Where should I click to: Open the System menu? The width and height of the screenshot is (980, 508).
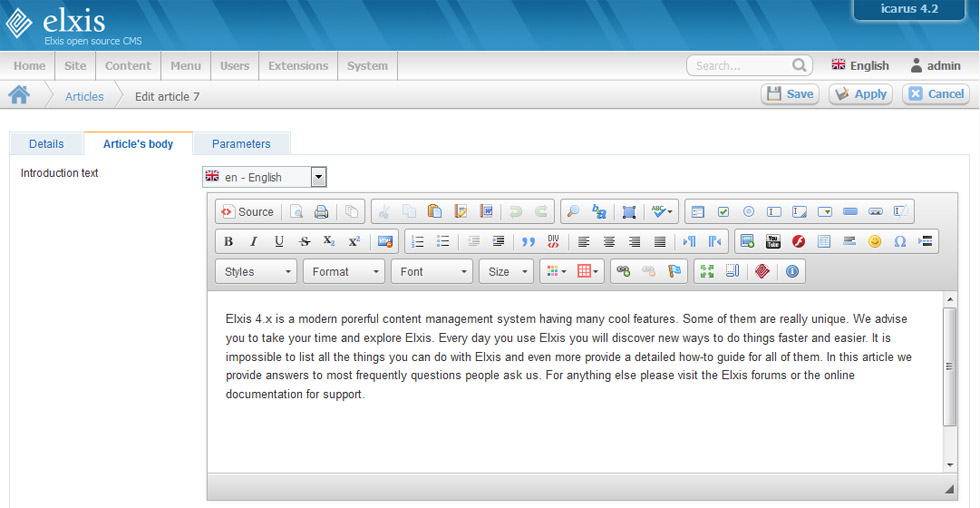tap(368, 66)
